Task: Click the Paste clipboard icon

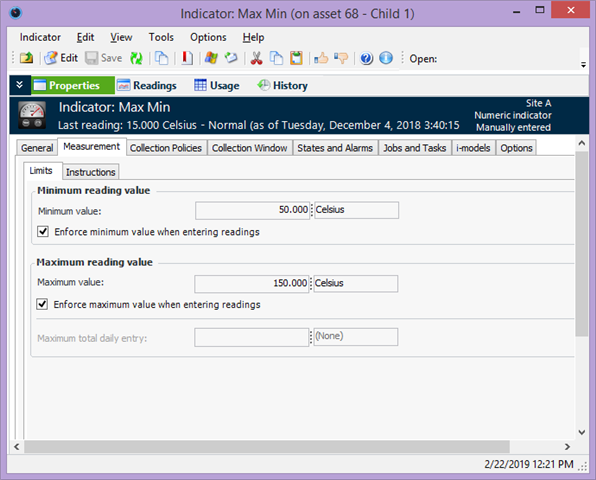Action: pyautogui.click(x=296, y=58)
